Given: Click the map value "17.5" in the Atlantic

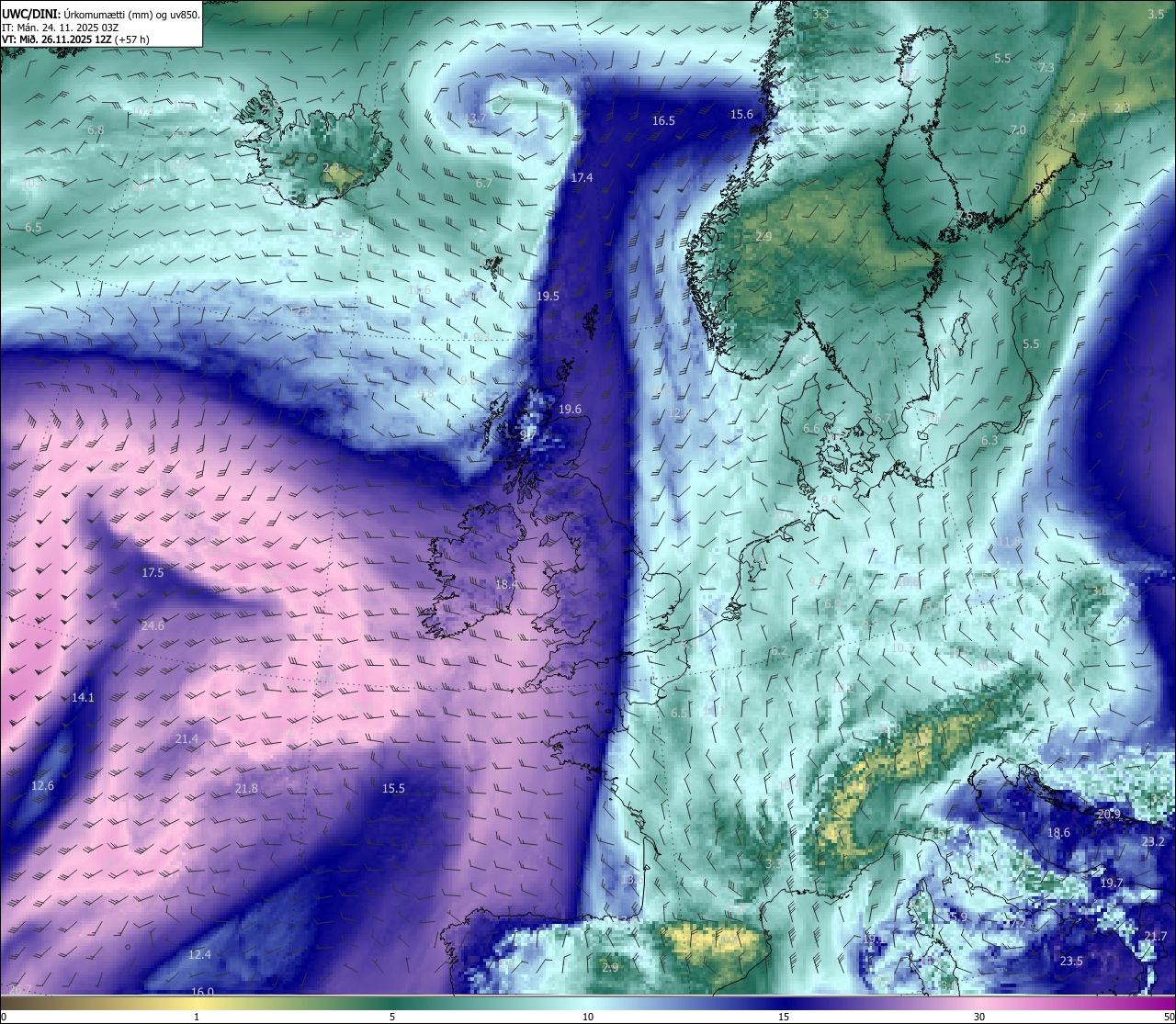Looking at the screenshot, I should point(153,572).
